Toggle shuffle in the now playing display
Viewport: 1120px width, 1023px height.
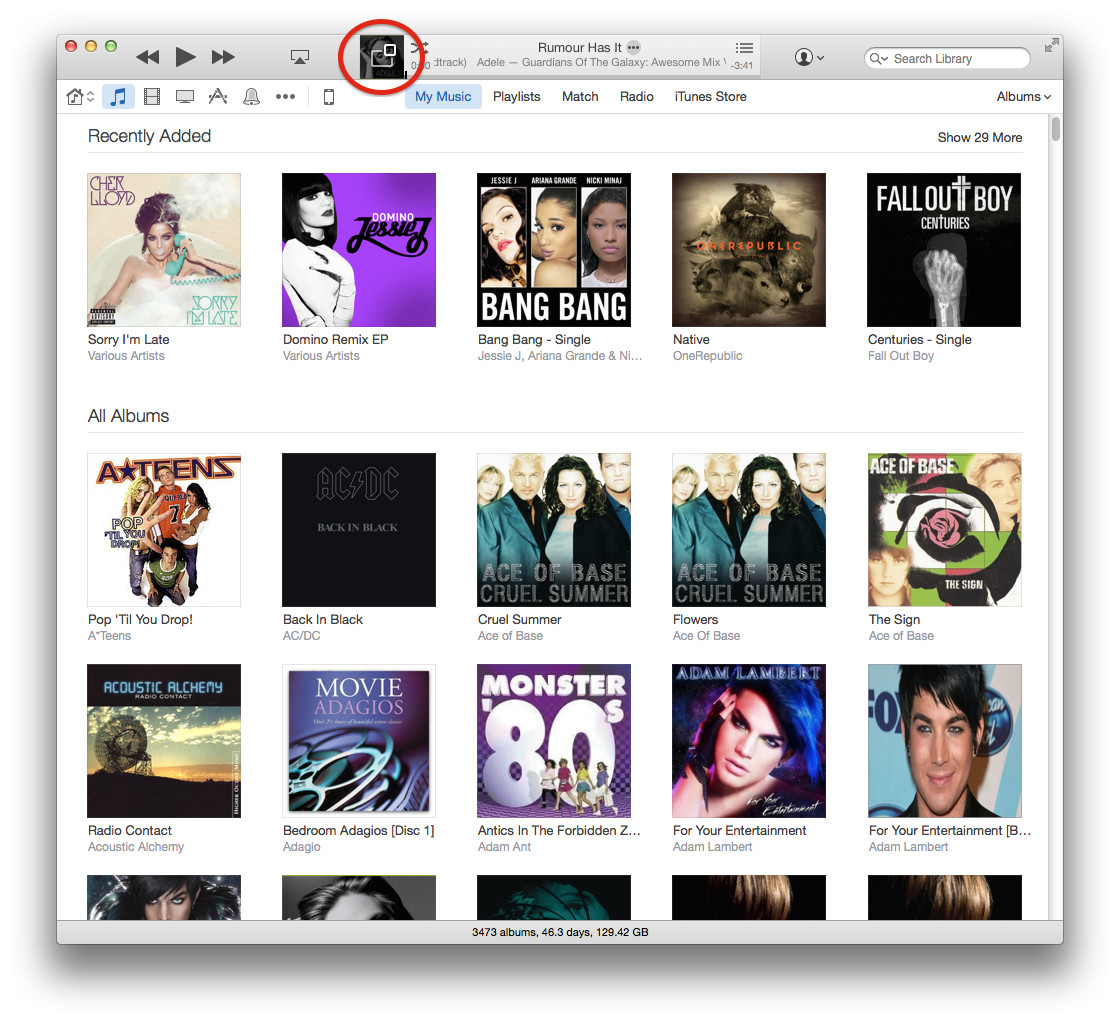click(420, 47)
